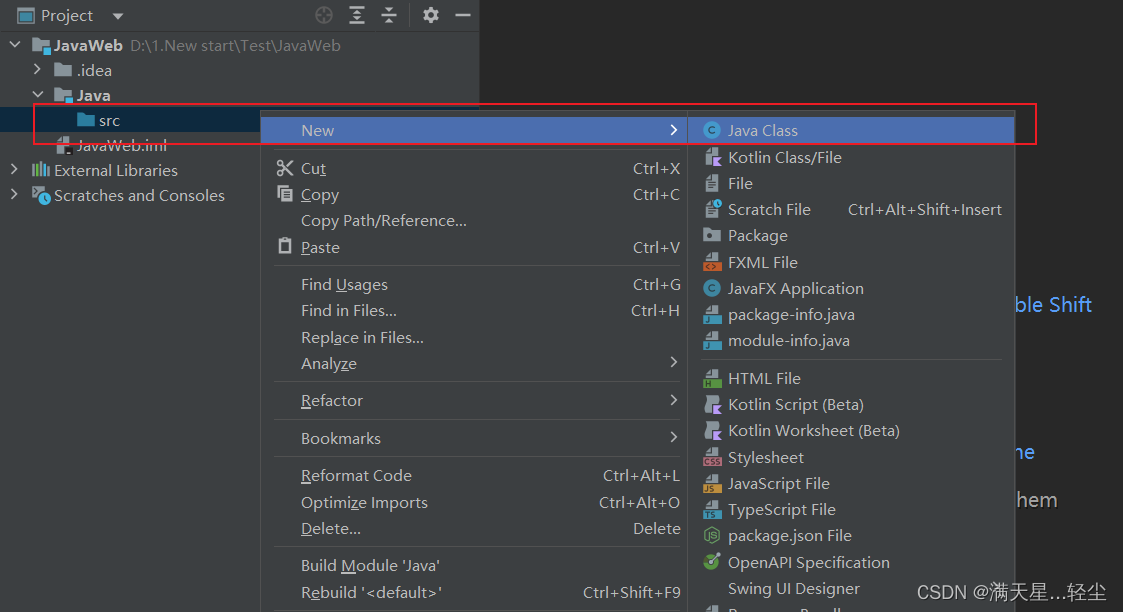Click the Scratch File icon
Viewport: 1123px width, 612px height.
pyautogui.click(x=712, y=209)
